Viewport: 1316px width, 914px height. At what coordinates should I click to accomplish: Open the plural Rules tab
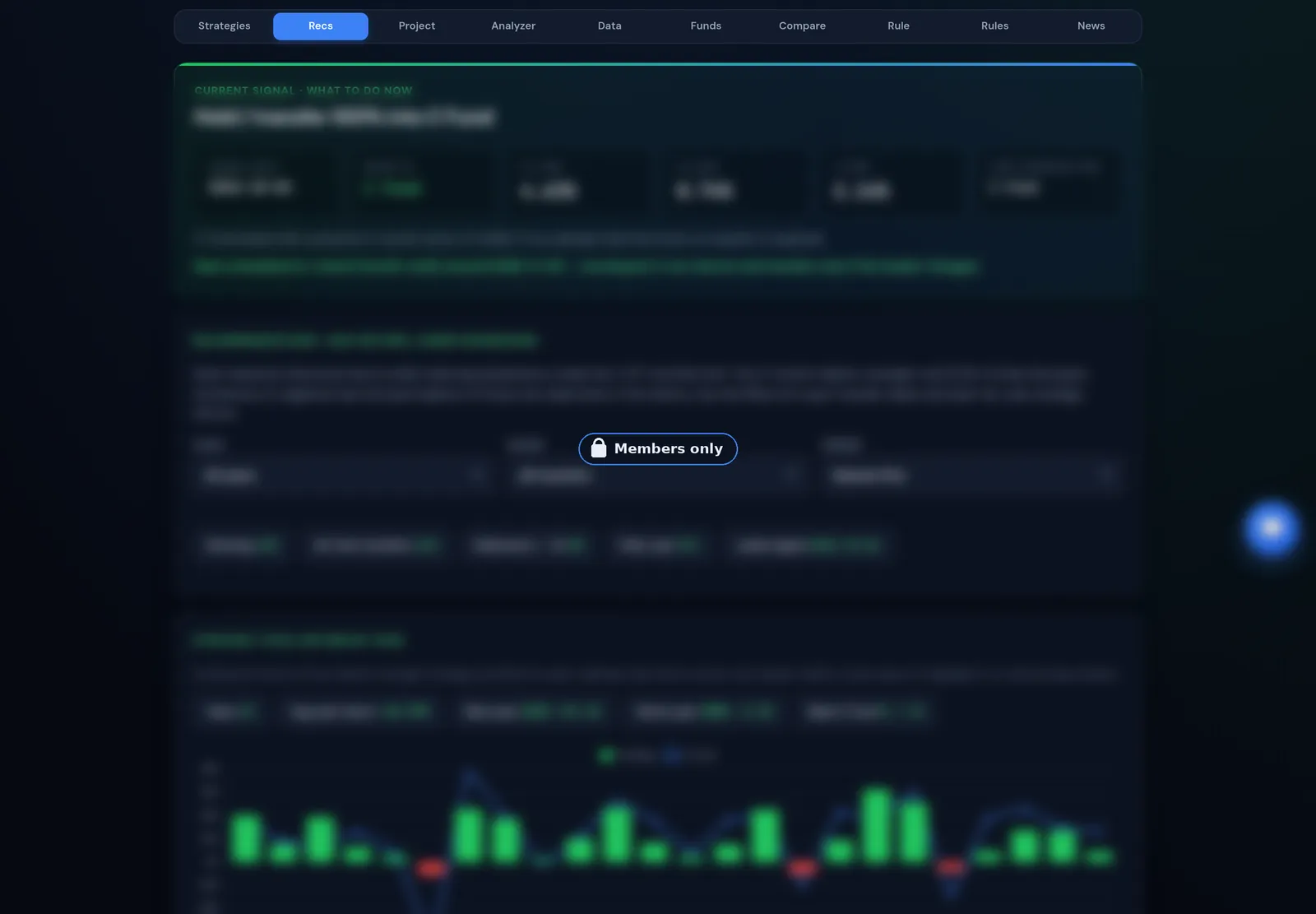[994, 26]
